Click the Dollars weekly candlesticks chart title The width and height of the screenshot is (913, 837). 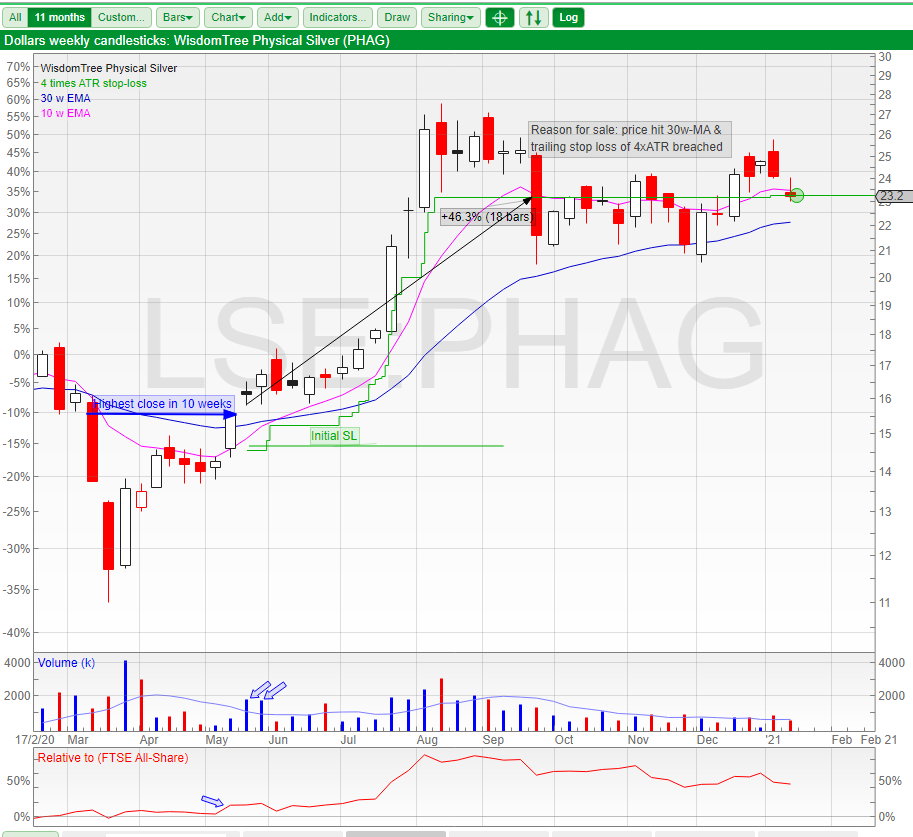[197, 41]
